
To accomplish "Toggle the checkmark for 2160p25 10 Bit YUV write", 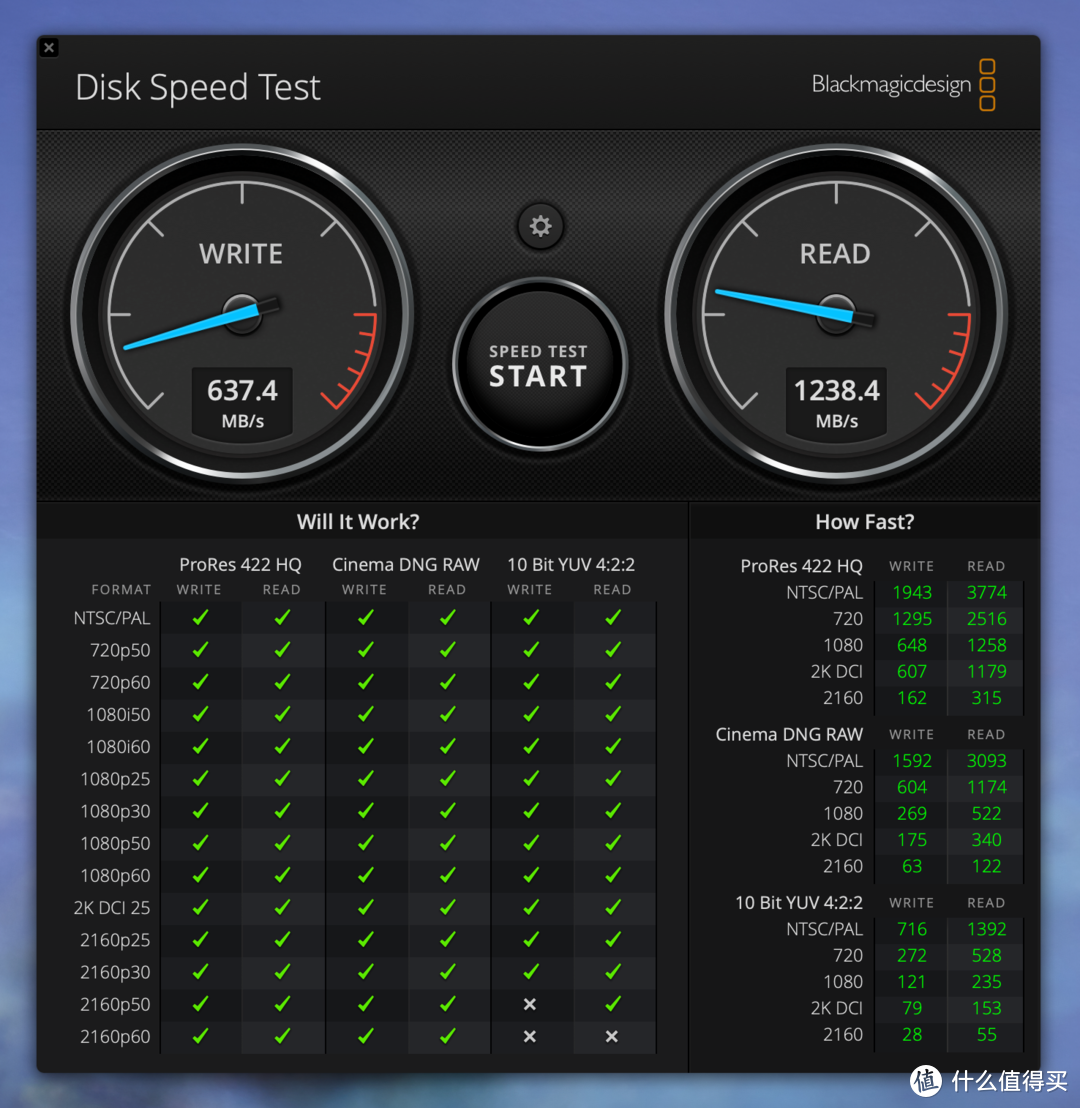I will pyautogui.click(x=530, y=939).
